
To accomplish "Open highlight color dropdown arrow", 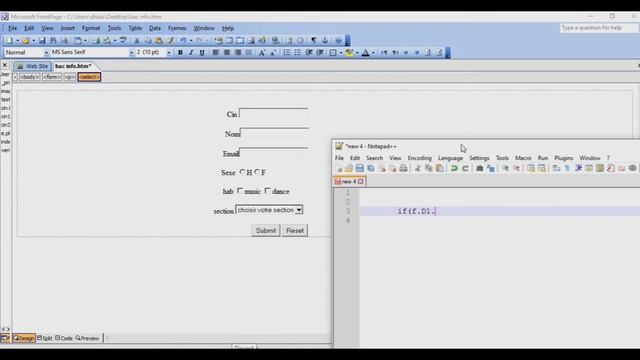I will click(357, 53).
